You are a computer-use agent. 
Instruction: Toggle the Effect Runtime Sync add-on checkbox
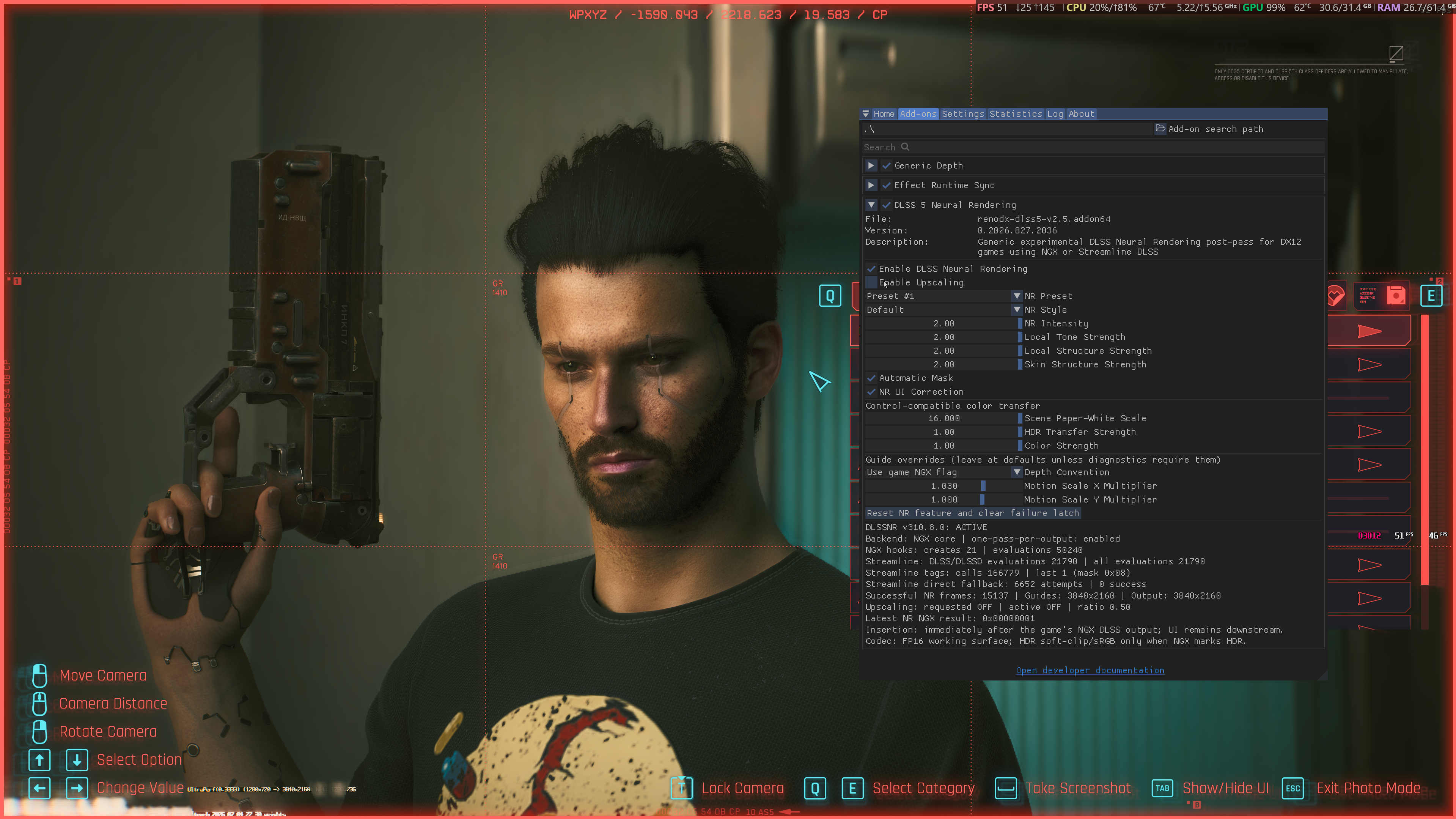click(886, 186)
